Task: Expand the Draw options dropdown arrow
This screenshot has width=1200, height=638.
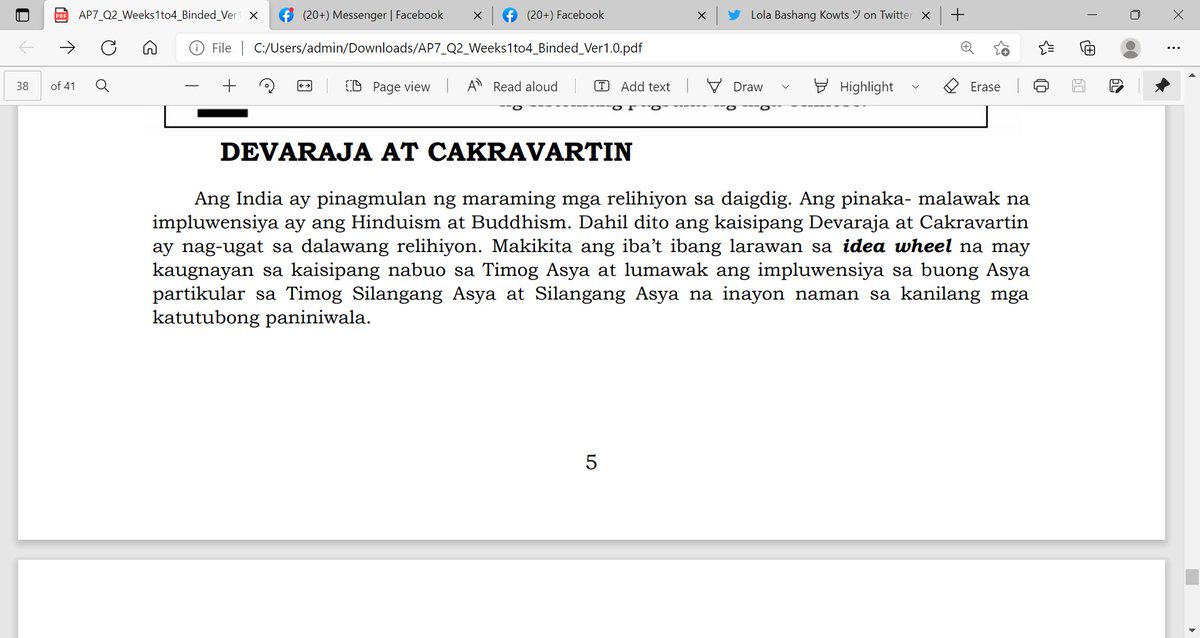Action: [x=785, y=87]
